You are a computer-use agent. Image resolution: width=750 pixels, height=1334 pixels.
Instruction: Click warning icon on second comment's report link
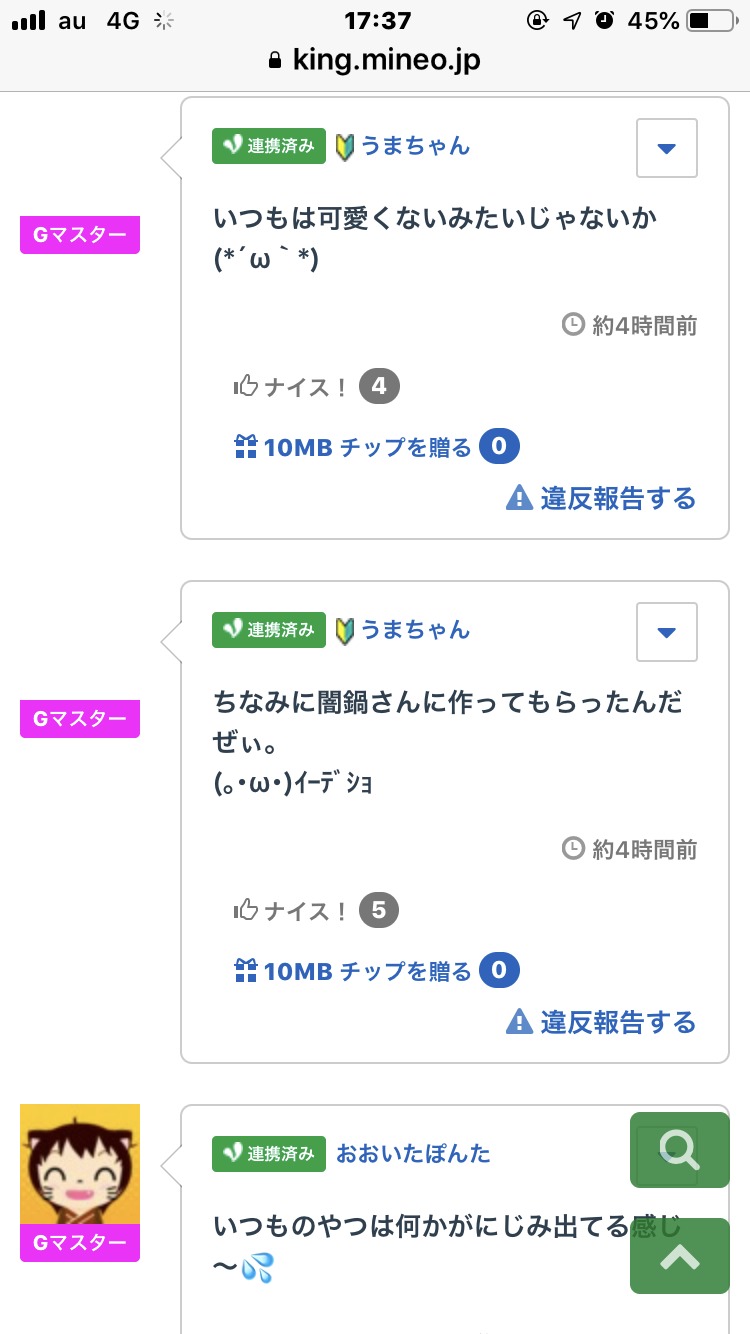click(x=520, y=1021)
